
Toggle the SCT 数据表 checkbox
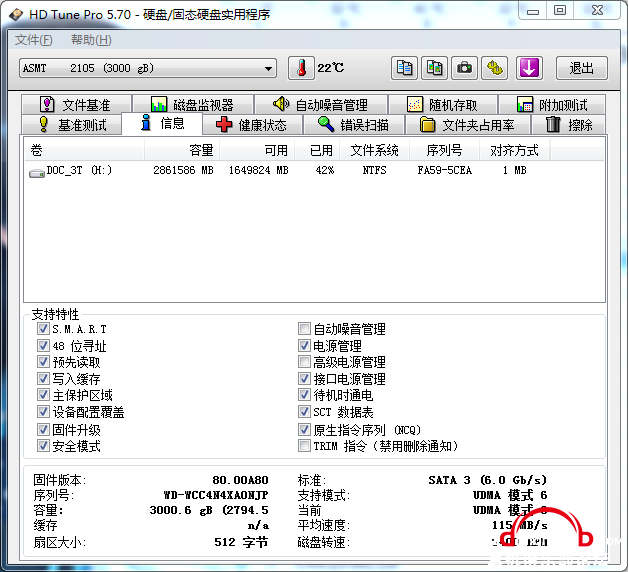pyautogui.click(x=304, y=412)
